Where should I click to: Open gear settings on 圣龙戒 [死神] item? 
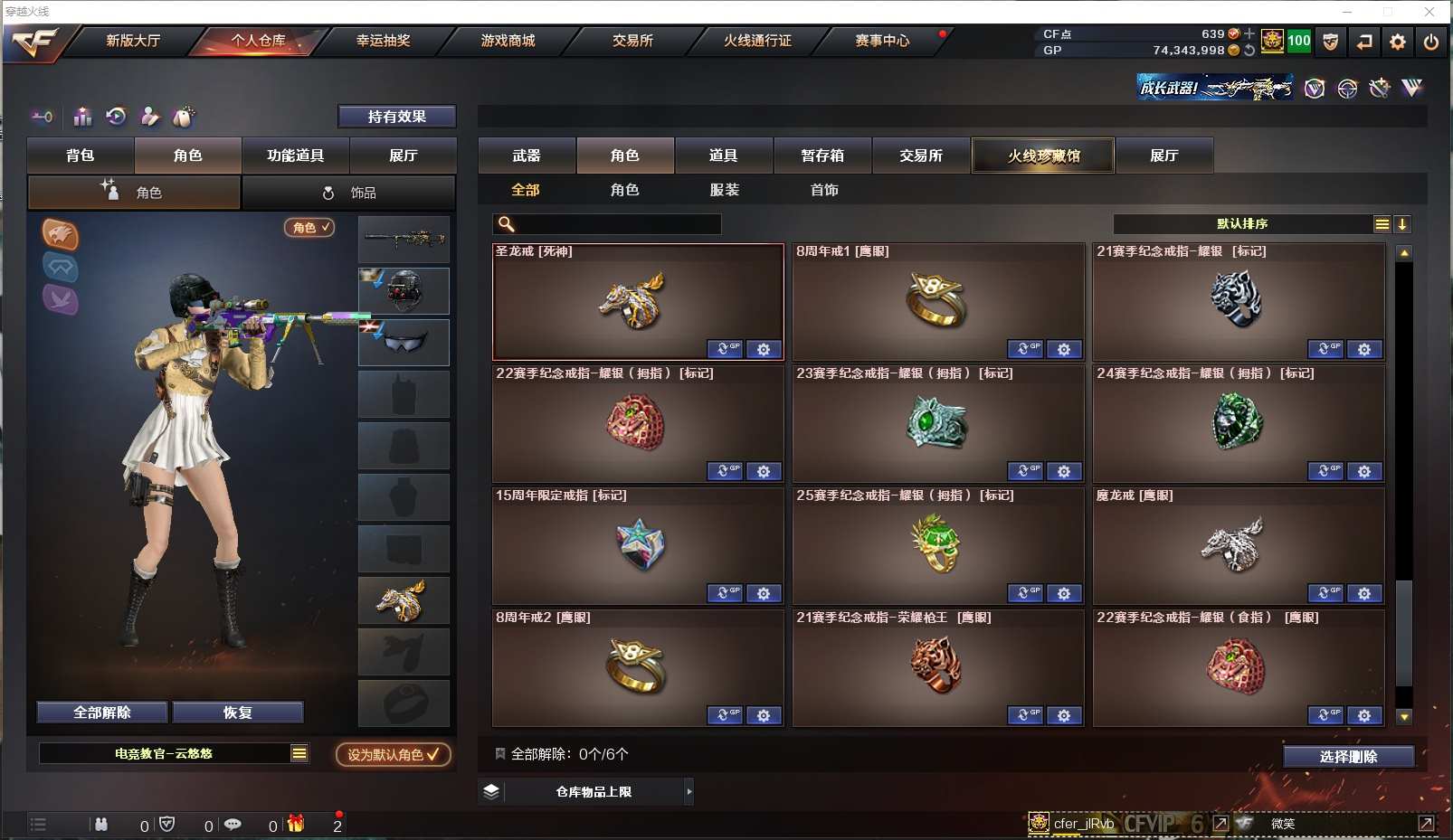coord(764,349)
